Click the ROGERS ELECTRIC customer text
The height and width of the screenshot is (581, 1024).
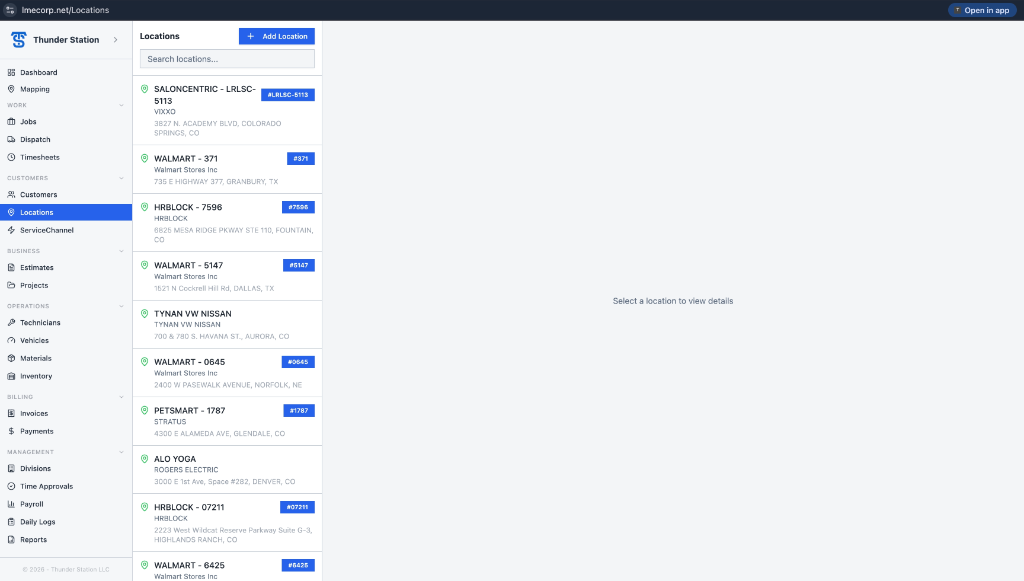click(x=186, y=469)
